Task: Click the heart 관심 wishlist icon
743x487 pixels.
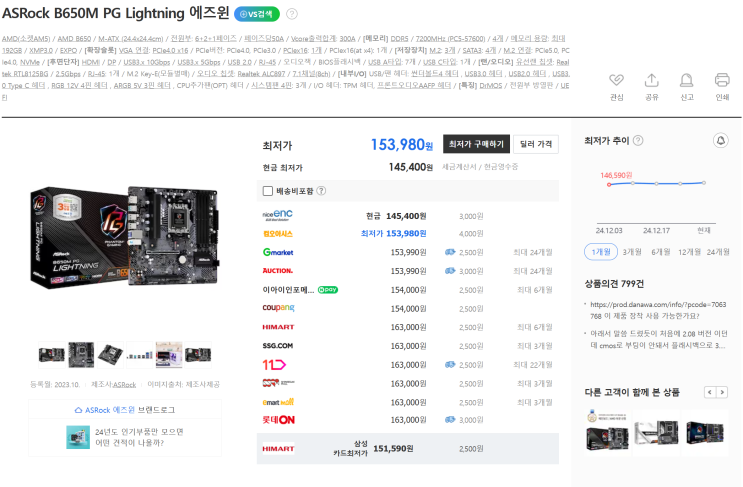Action: pyautogui.click(x=616, y=80)
